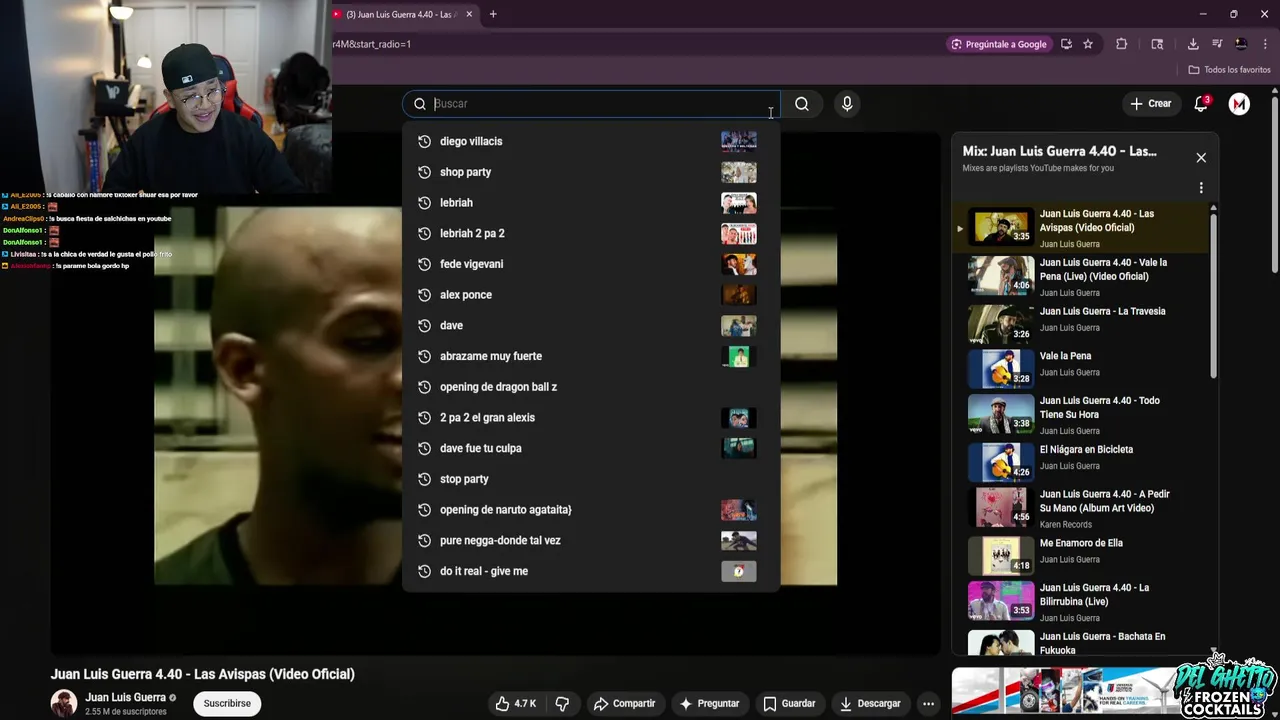Open Chrome three-dot menu

tap(1265, 44)
